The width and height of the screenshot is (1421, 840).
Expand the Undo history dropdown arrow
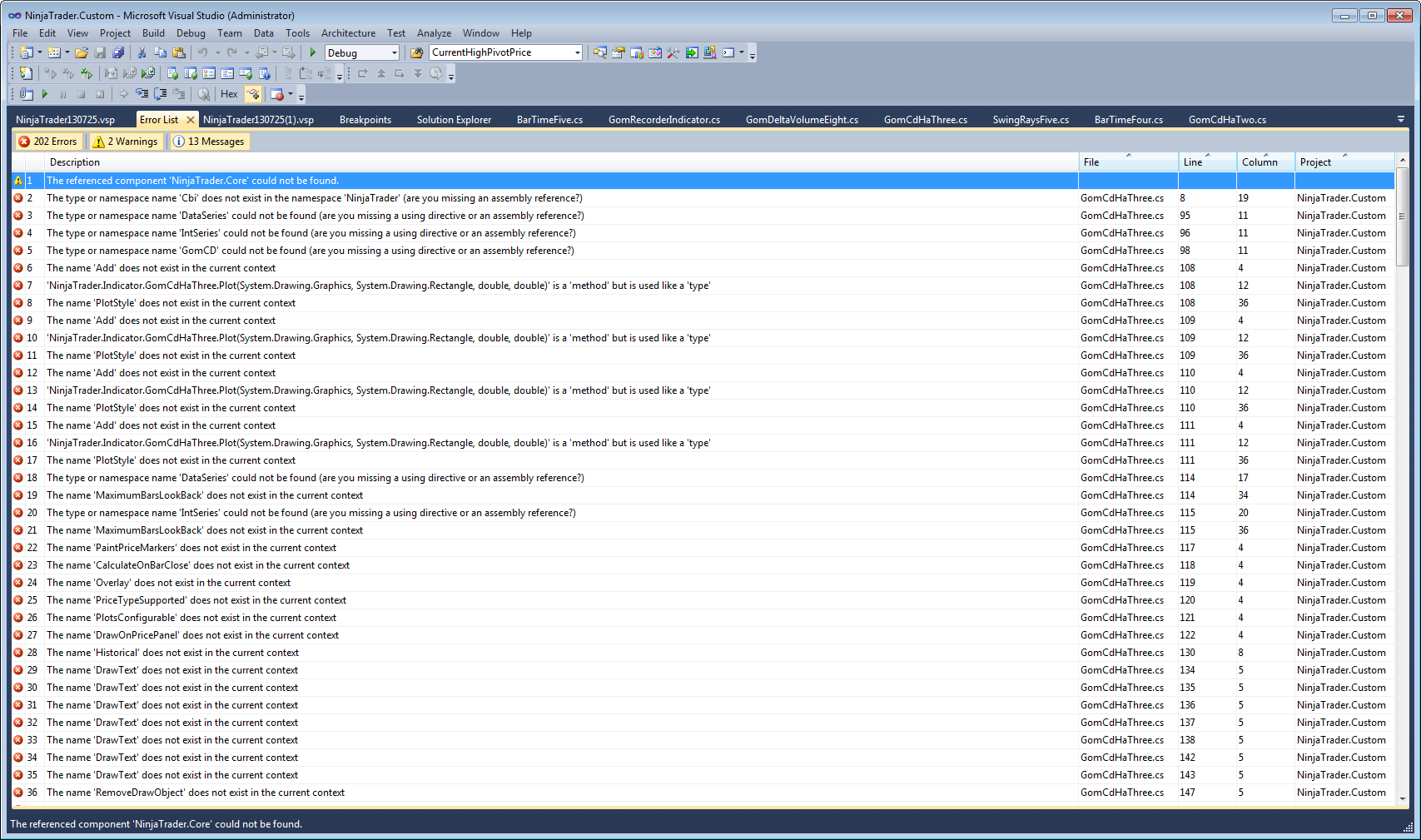(218, 52)
